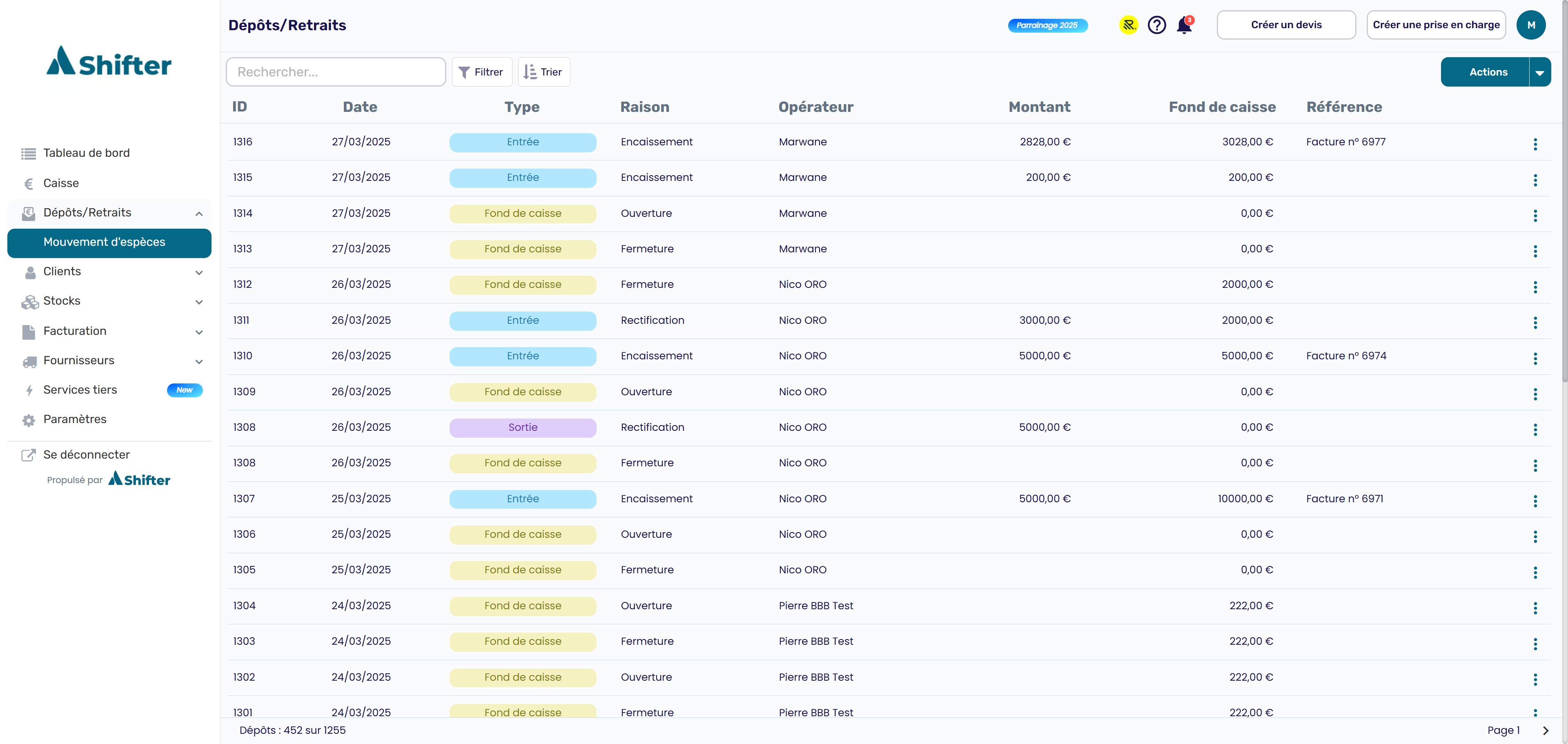1568x744 pixels.
Task: Click Se déconnecter
Action: pyautogui.click(x=87, y=455)
